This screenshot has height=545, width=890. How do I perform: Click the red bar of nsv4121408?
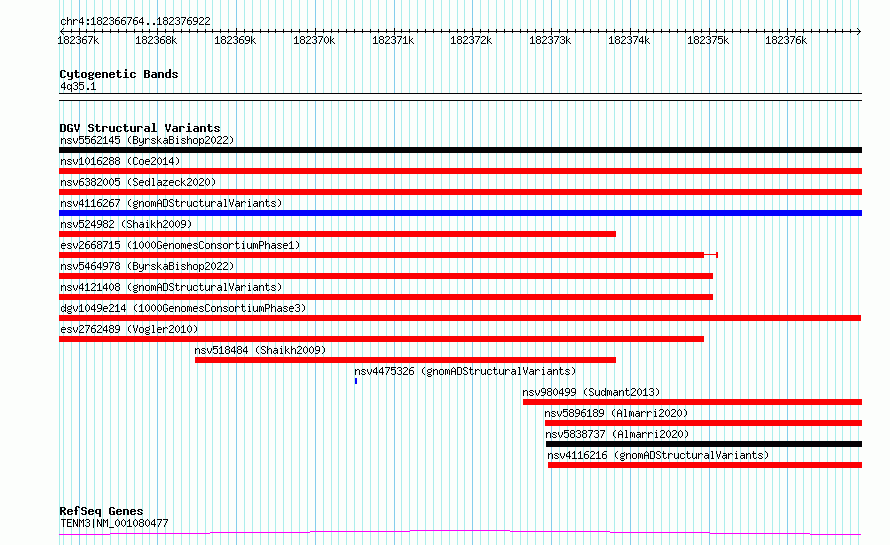click(x=386, y=297)
